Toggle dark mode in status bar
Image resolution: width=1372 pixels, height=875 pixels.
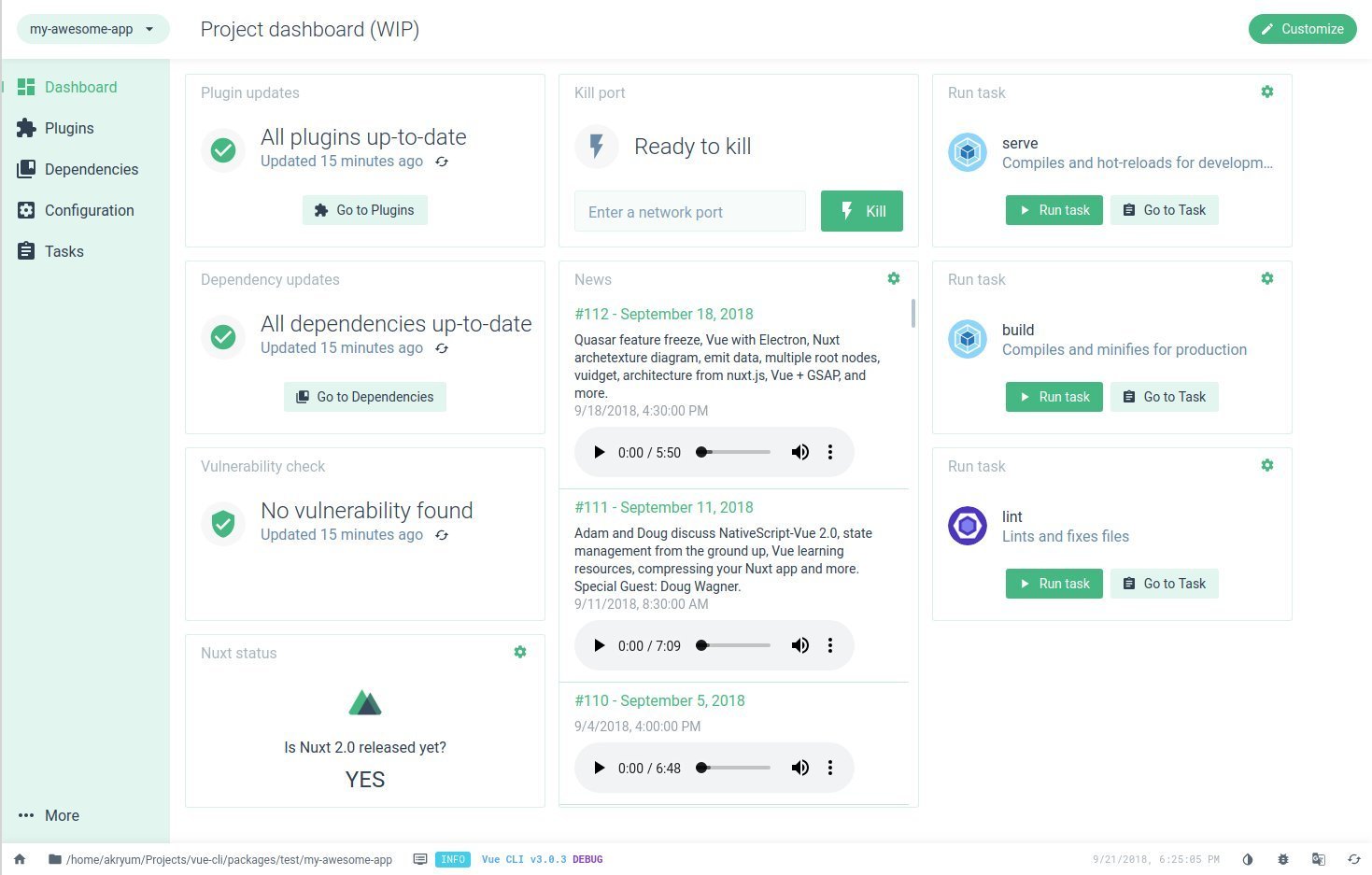click(x=1248, y=859)
